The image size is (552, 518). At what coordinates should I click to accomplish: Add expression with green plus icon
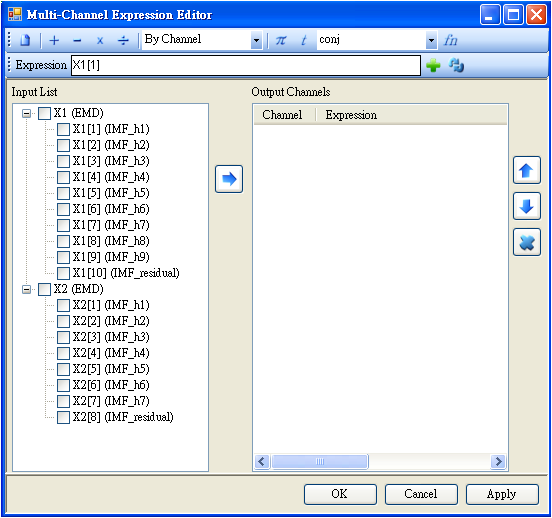pyautogui.click(x=433, y=65)
